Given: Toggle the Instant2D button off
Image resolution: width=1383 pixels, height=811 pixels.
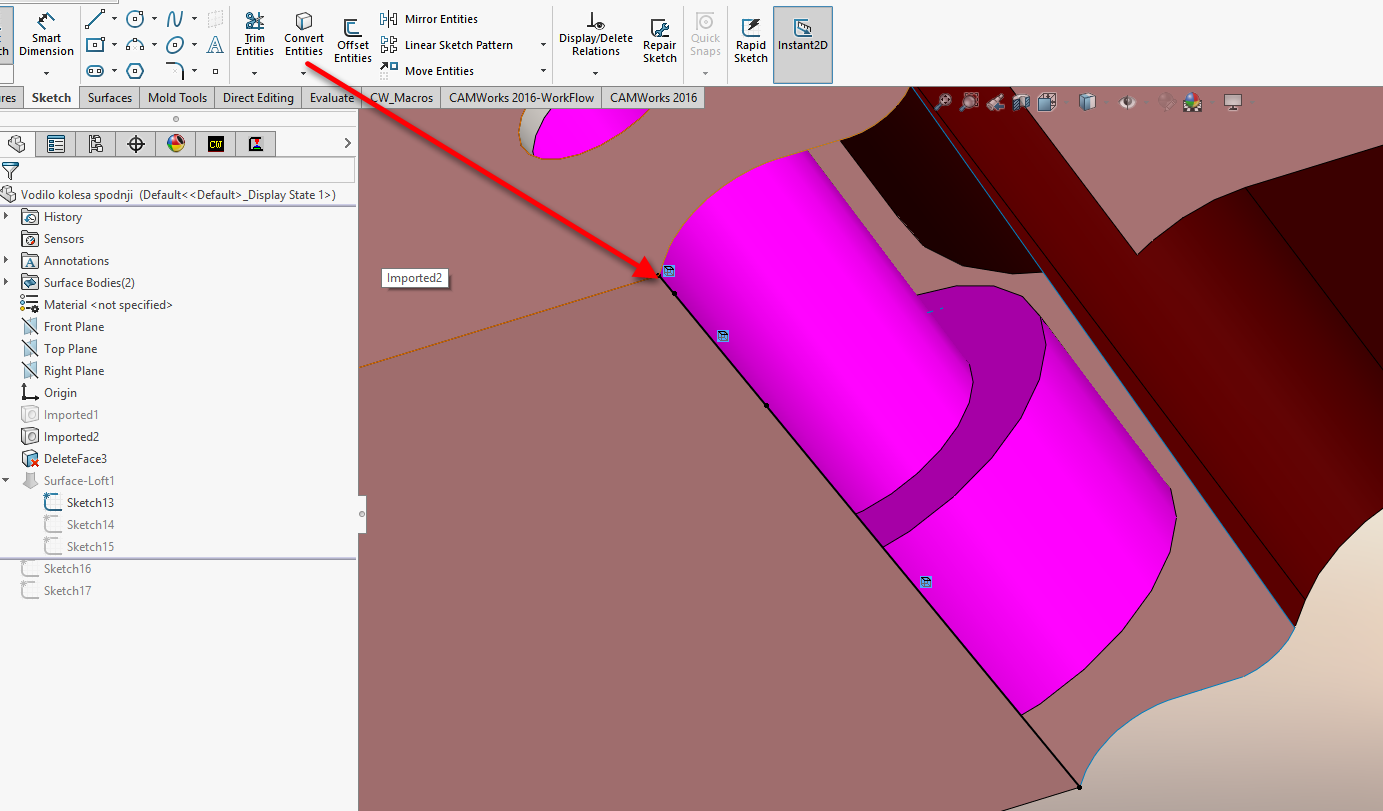Looking at the screenshot, I should pos(802,41).
